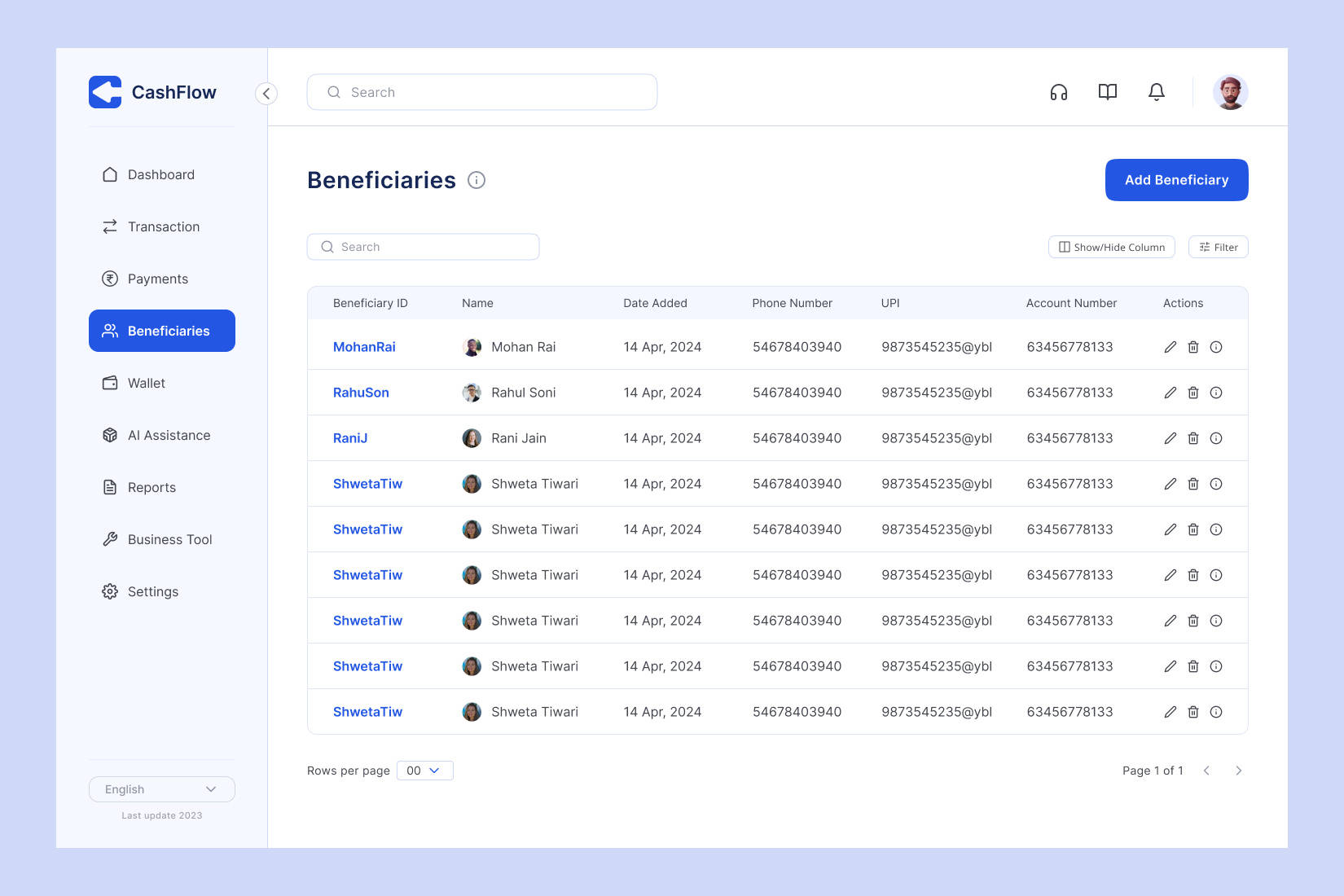Go to next page with the right arrow
1344x896 pixels.
(1238, 770)
